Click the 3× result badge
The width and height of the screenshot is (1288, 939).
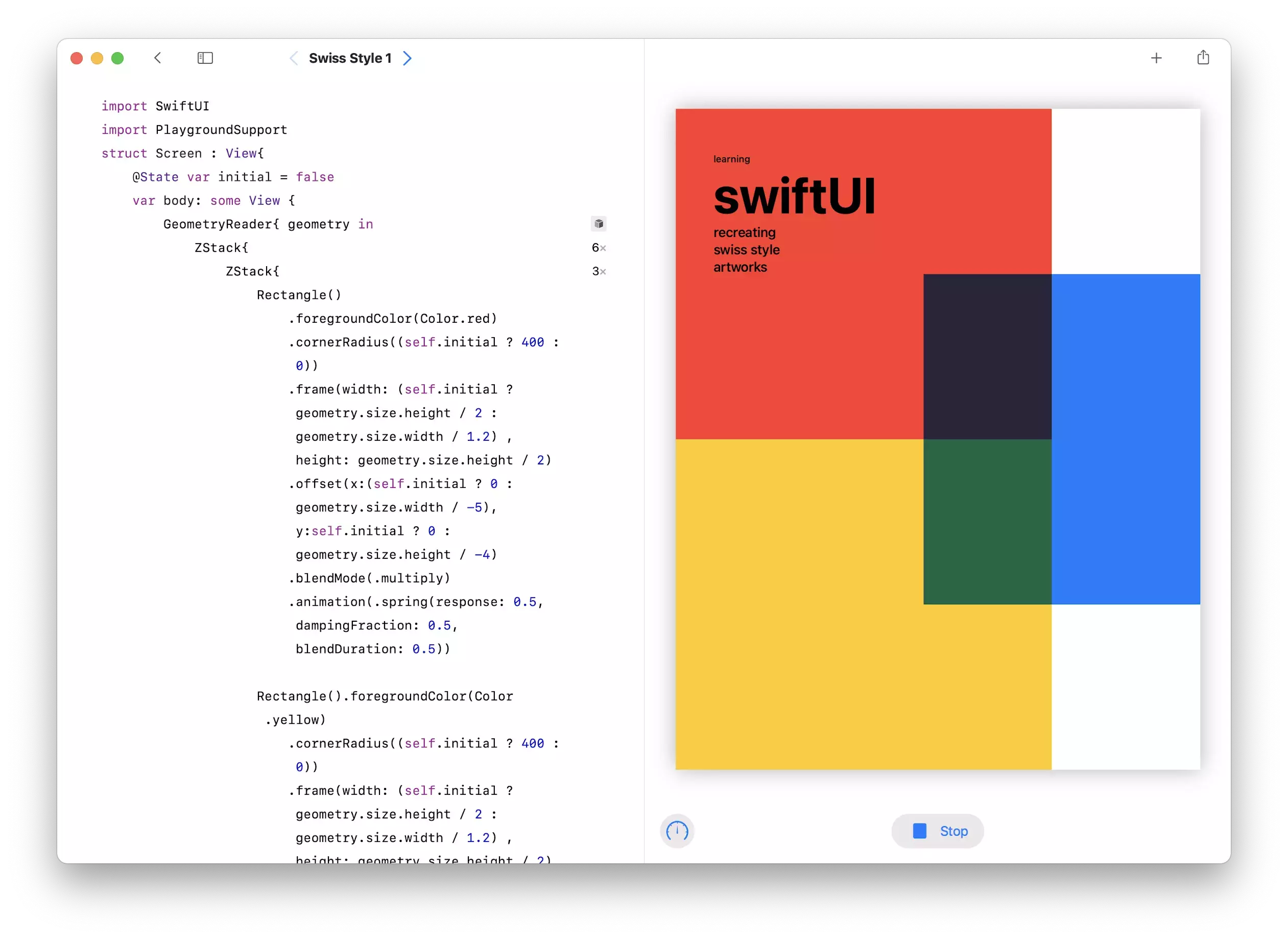(599, 272)
